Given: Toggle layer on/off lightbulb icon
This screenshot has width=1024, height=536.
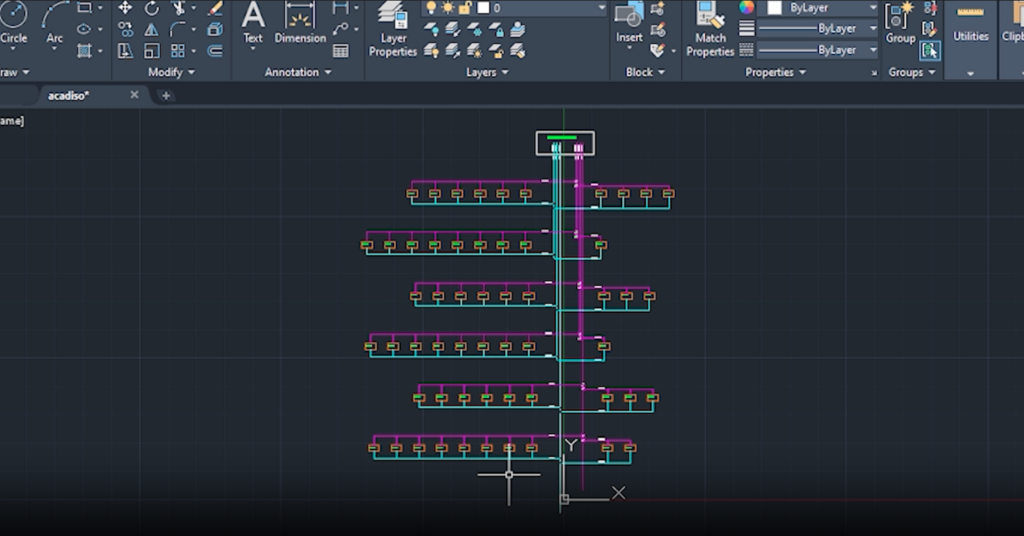Looking at the screenshot, I should (431, 8).
